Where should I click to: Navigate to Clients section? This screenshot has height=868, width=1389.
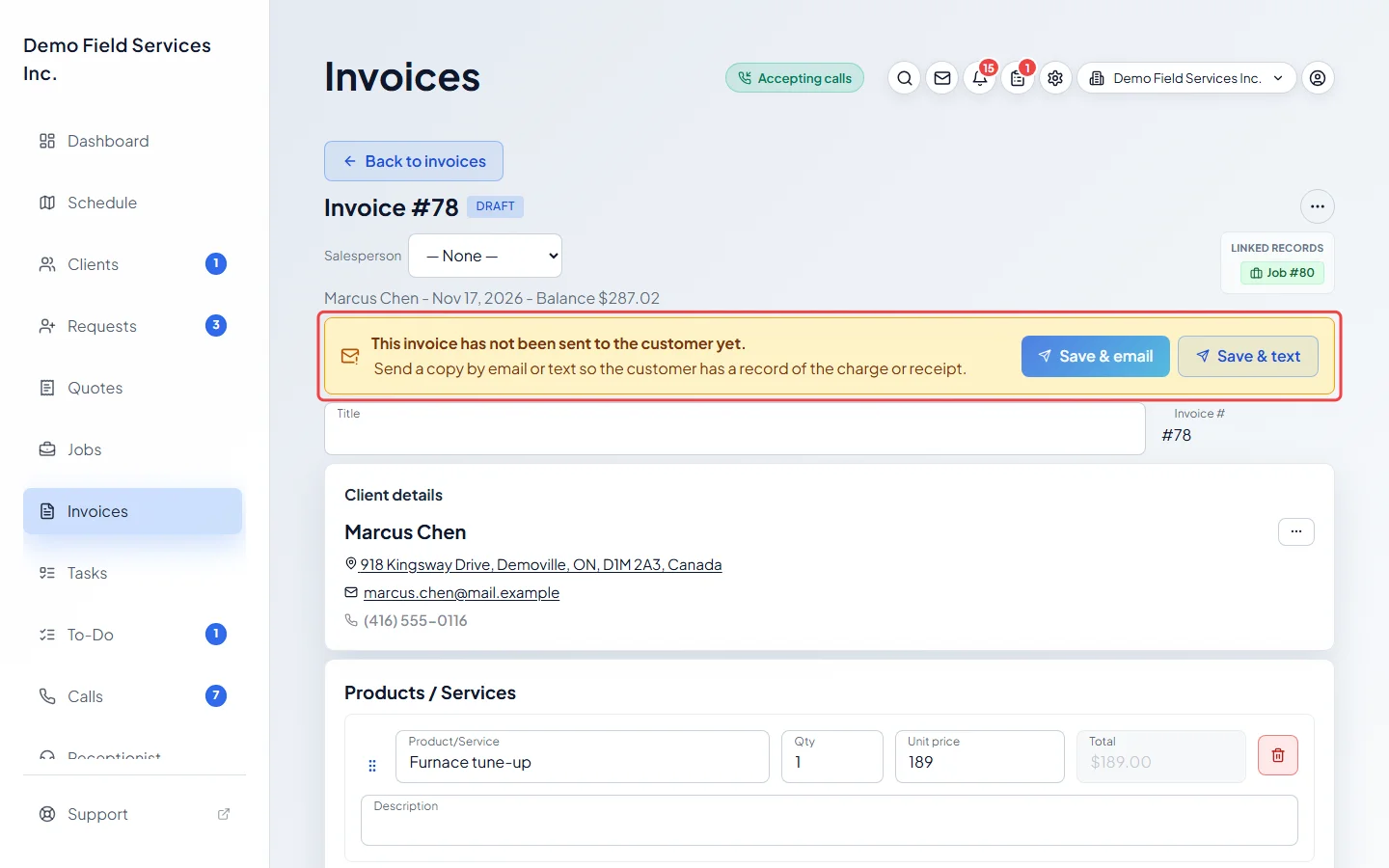133,264
